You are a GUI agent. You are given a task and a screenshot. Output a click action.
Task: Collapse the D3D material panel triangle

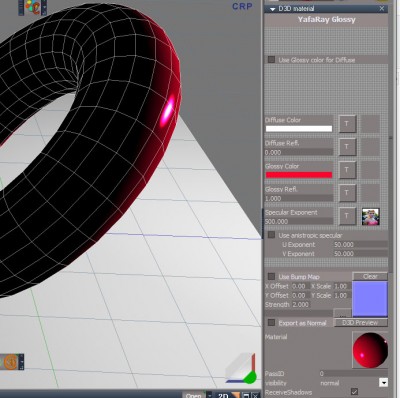click(272, 9)
